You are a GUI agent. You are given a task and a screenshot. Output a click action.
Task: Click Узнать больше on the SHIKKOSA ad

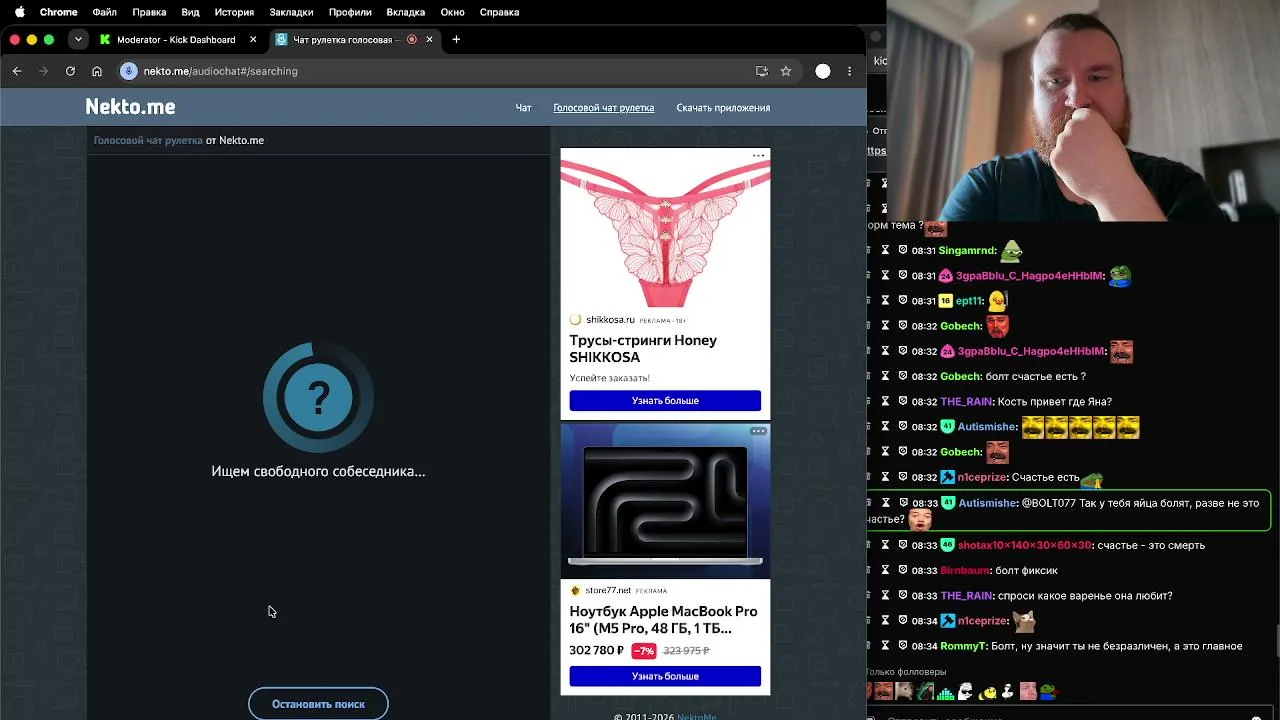[x=665, y=400]
